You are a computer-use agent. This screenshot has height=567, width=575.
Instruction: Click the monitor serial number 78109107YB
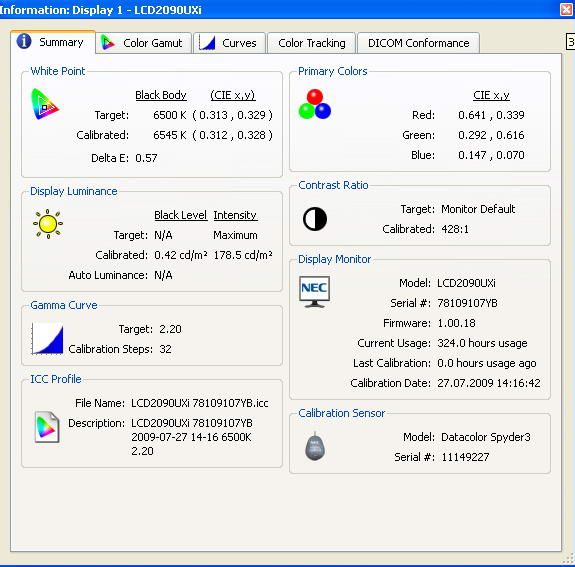(x=467, y=303)
